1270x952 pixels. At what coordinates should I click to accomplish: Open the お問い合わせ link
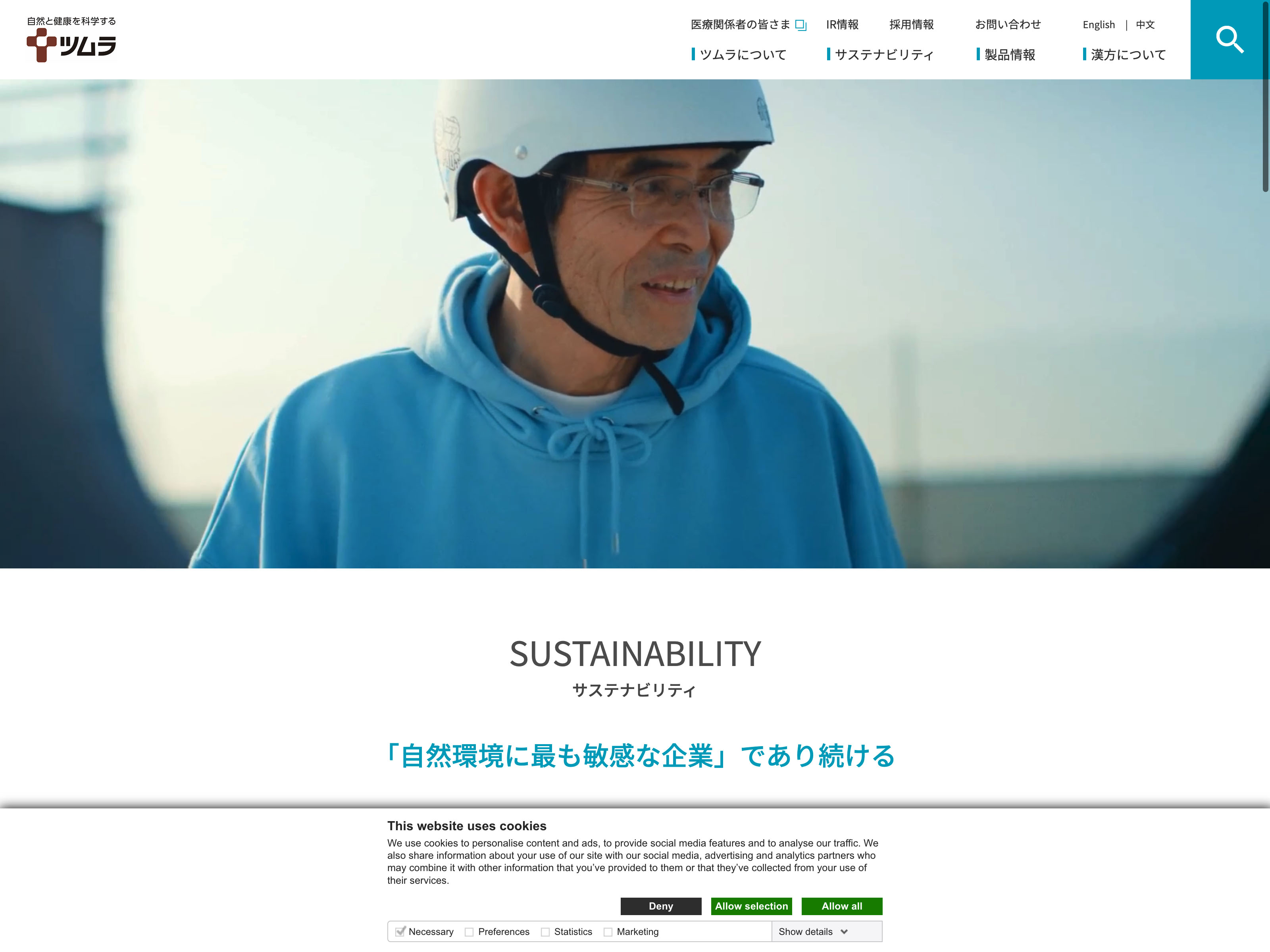pos(1008,25)
